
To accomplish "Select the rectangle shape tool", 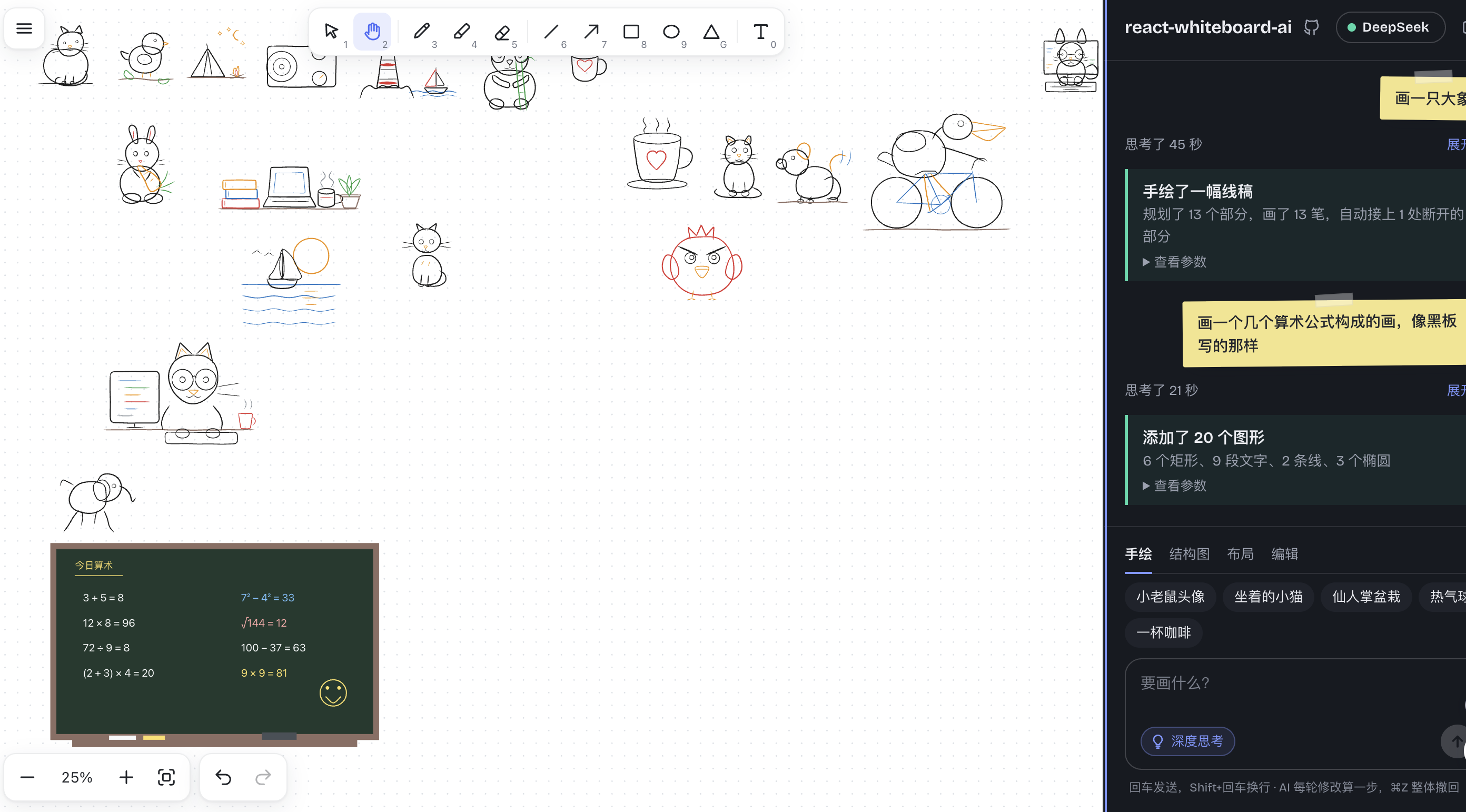I will pos(631,31).
